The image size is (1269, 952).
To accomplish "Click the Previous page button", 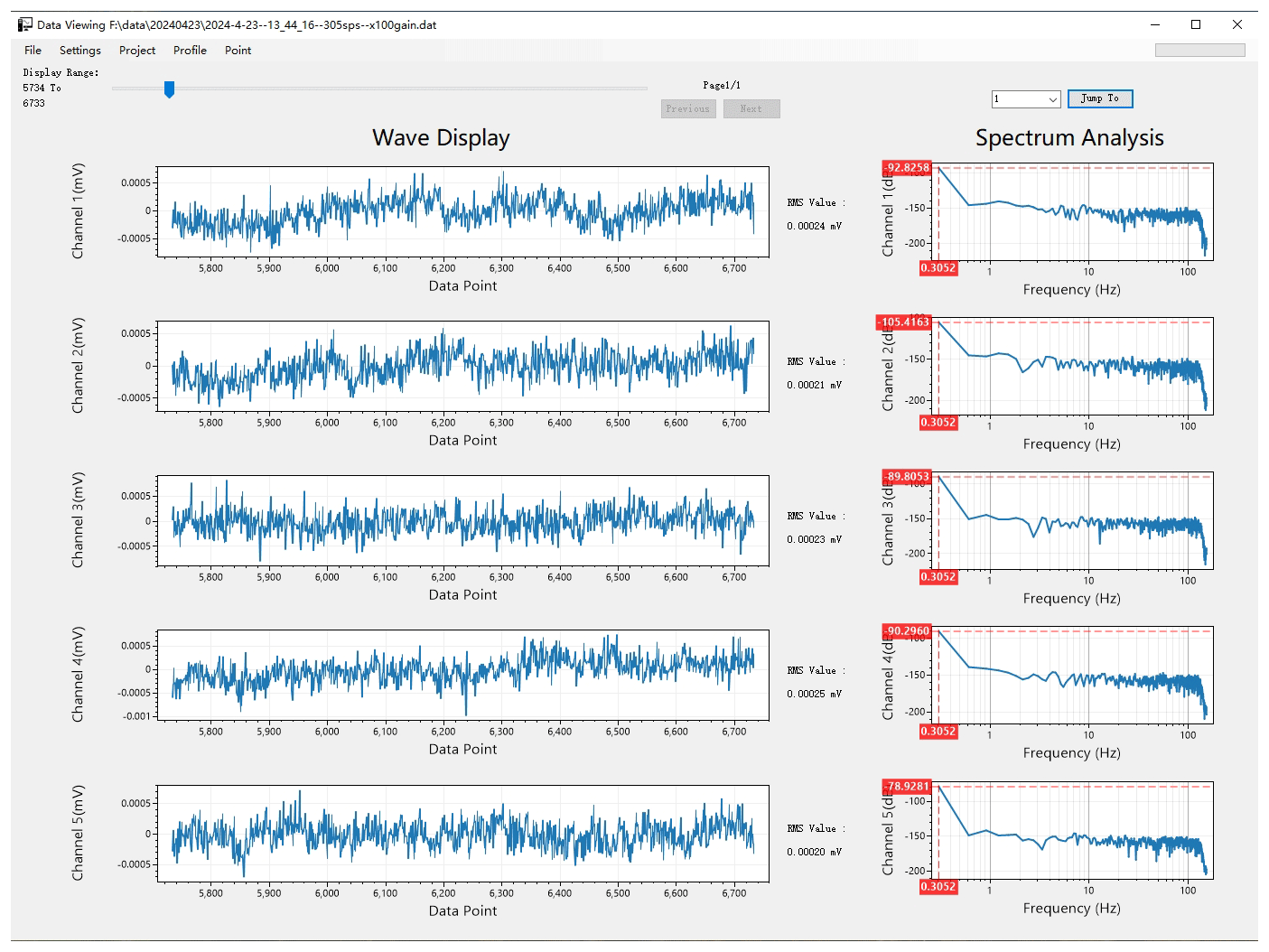I will 688,109.
